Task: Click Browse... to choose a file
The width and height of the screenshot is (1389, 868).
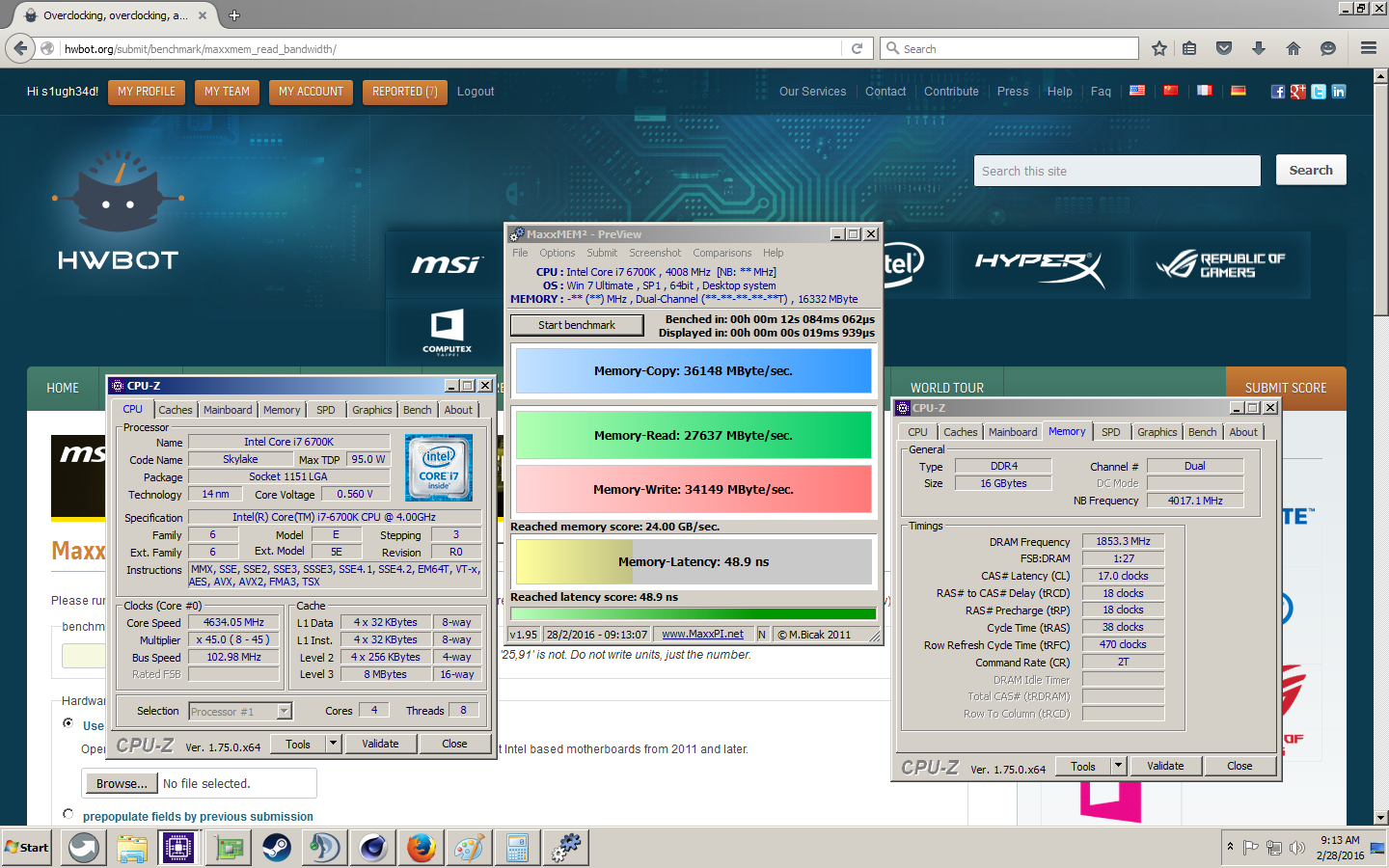Action: (x=122, y=783)
